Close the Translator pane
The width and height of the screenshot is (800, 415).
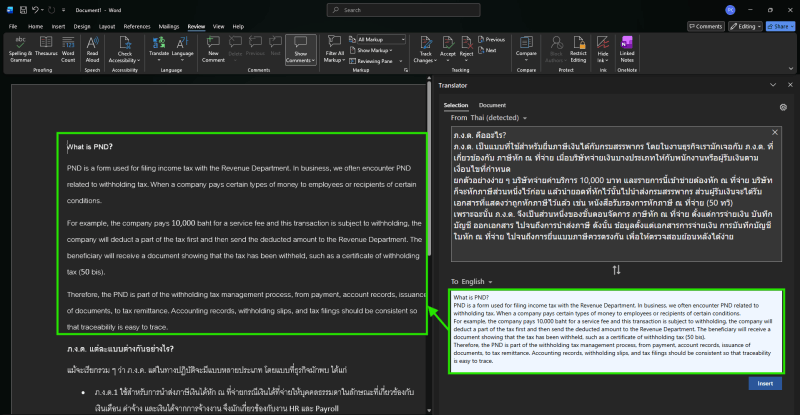(x=790, y=85)
